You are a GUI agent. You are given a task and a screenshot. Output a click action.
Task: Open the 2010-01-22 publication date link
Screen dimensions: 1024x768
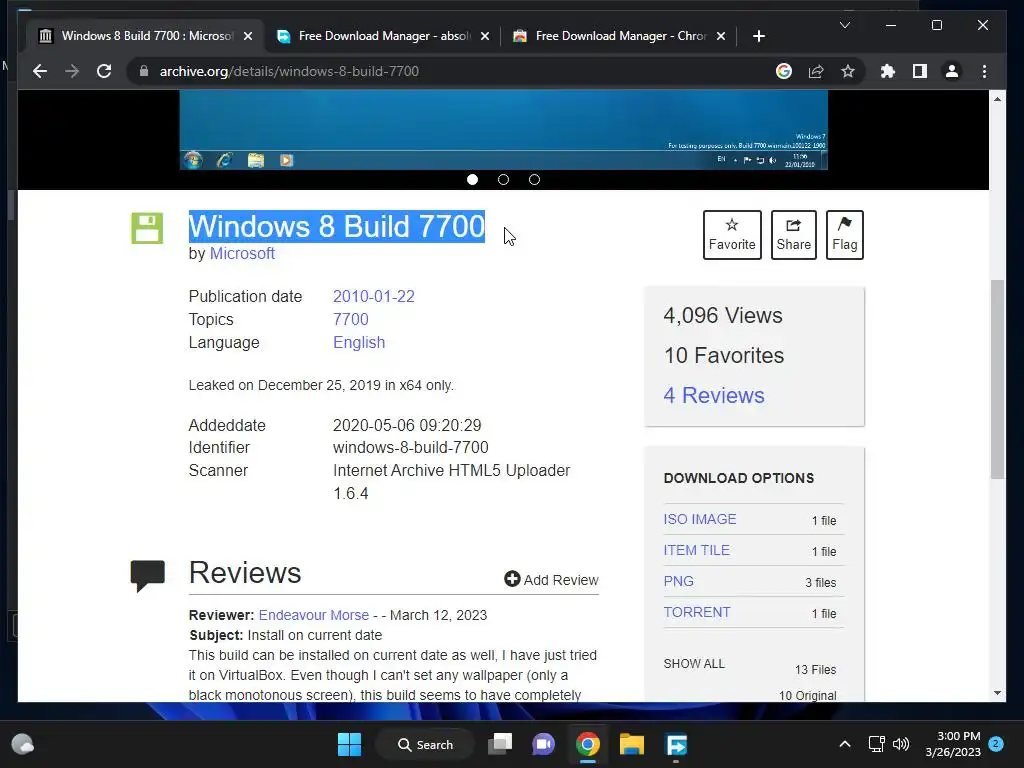click(374, 296)
